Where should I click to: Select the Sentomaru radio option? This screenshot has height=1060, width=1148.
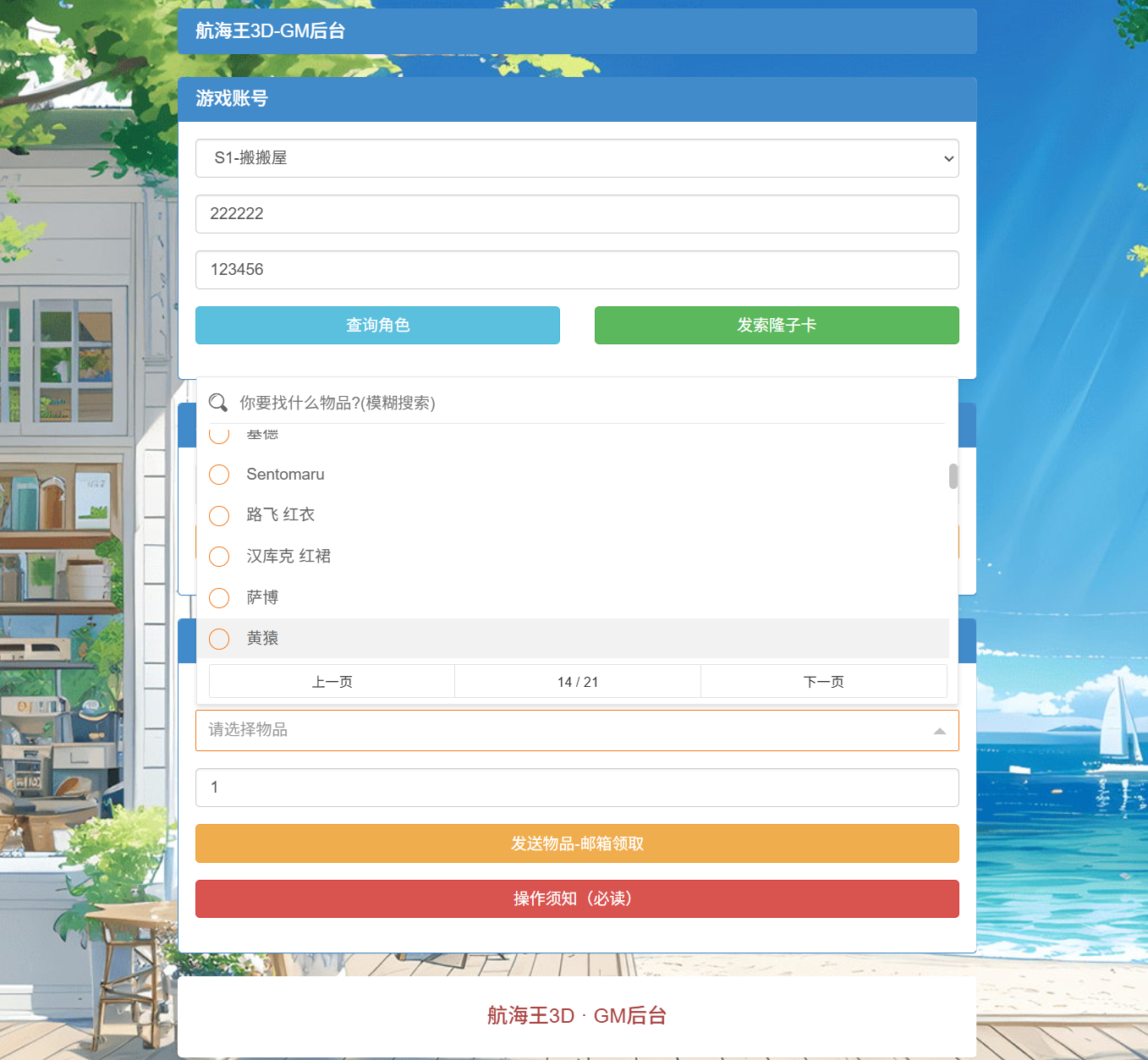click(x=219, y=475)
